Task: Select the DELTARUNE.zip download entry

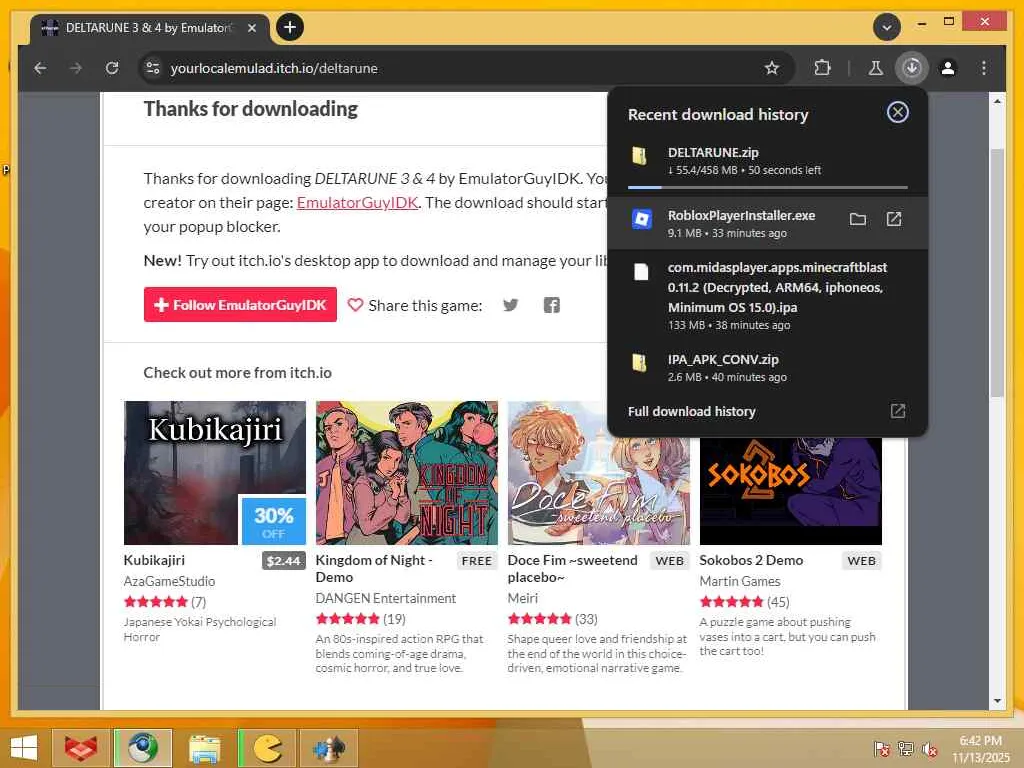Action: point(767,161)
